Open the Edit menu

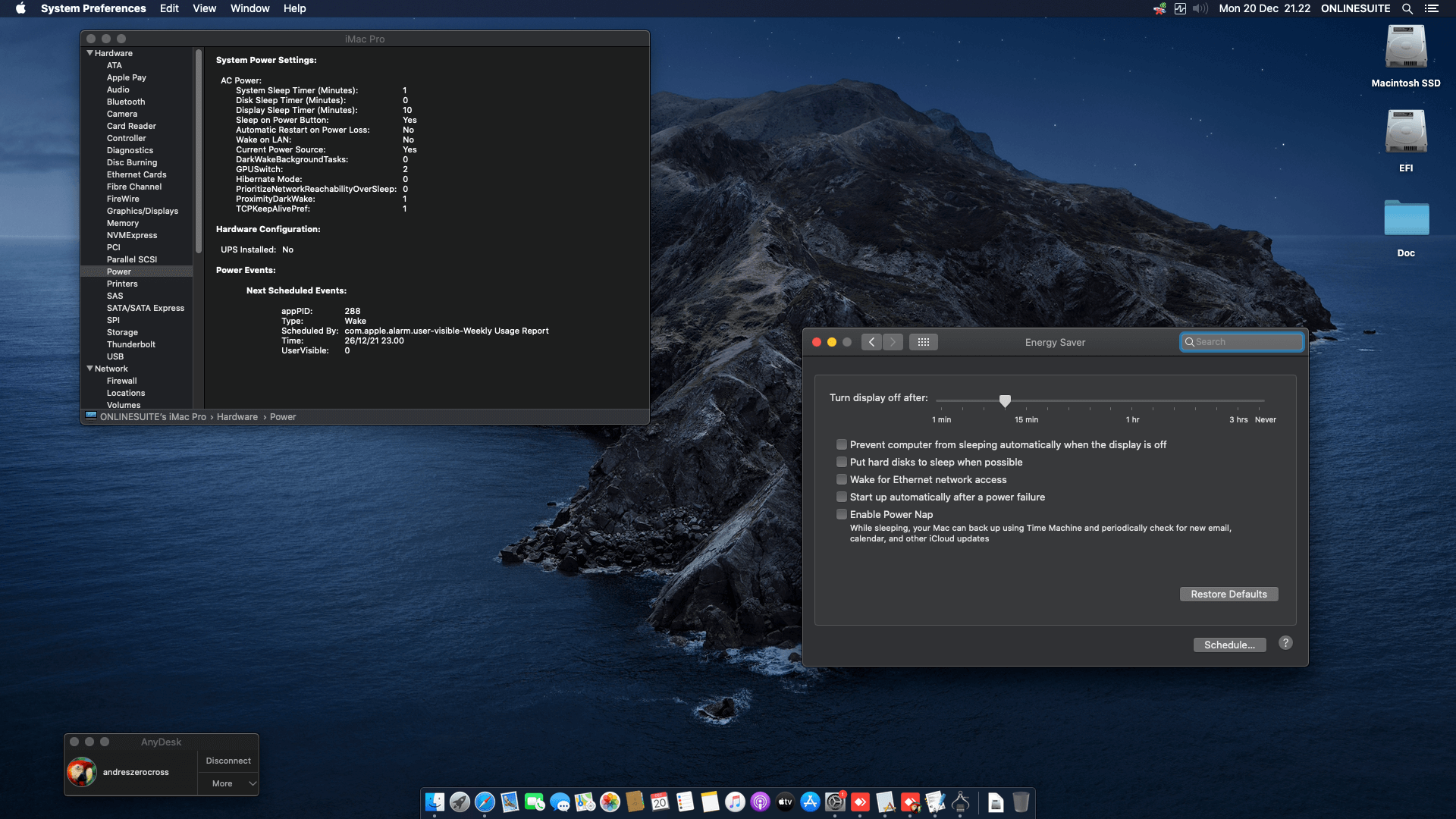[169, 8]
